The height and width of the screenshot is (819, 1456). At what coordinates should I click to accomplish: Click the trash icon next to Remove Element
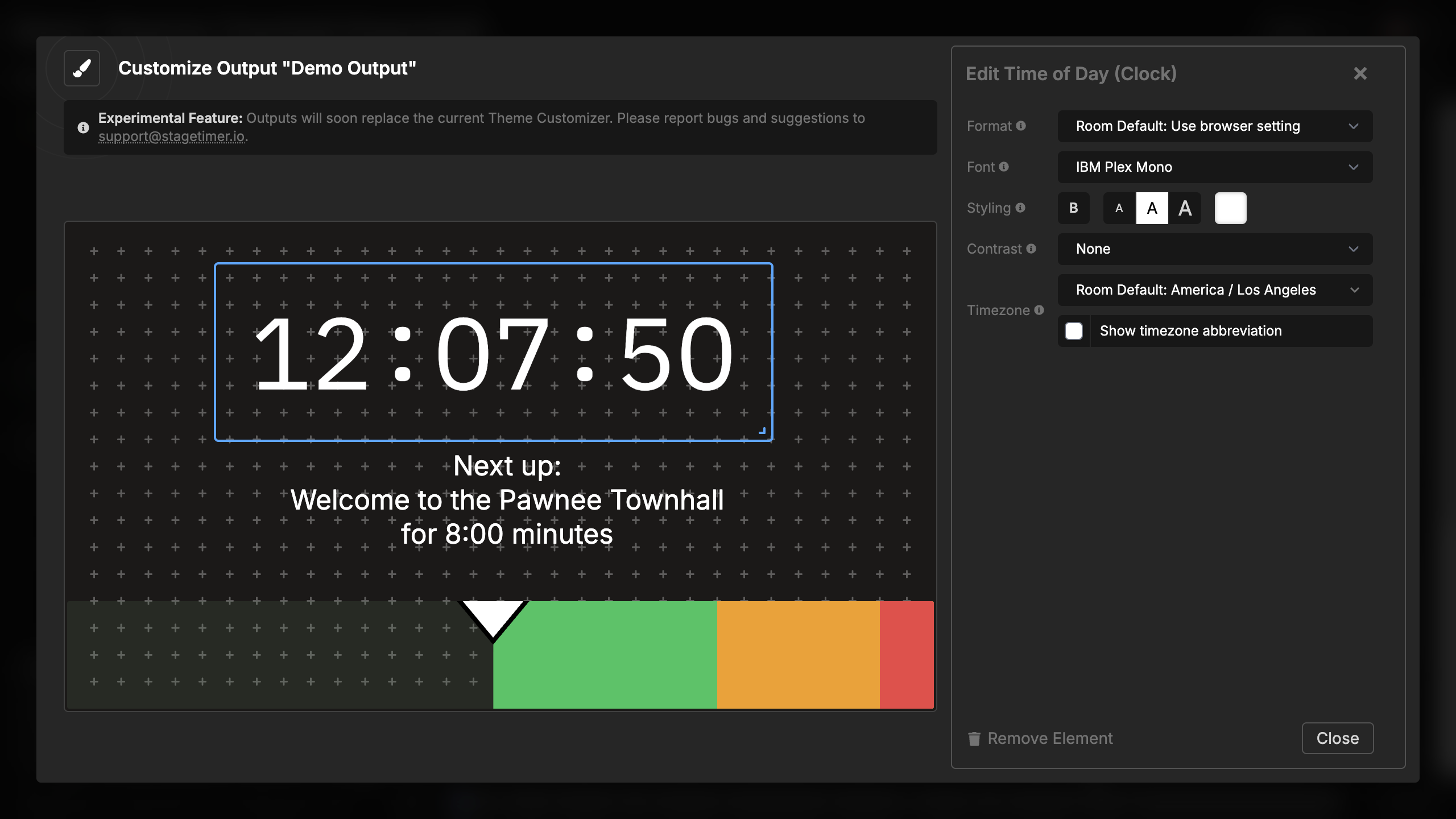[x=974, y=738]
